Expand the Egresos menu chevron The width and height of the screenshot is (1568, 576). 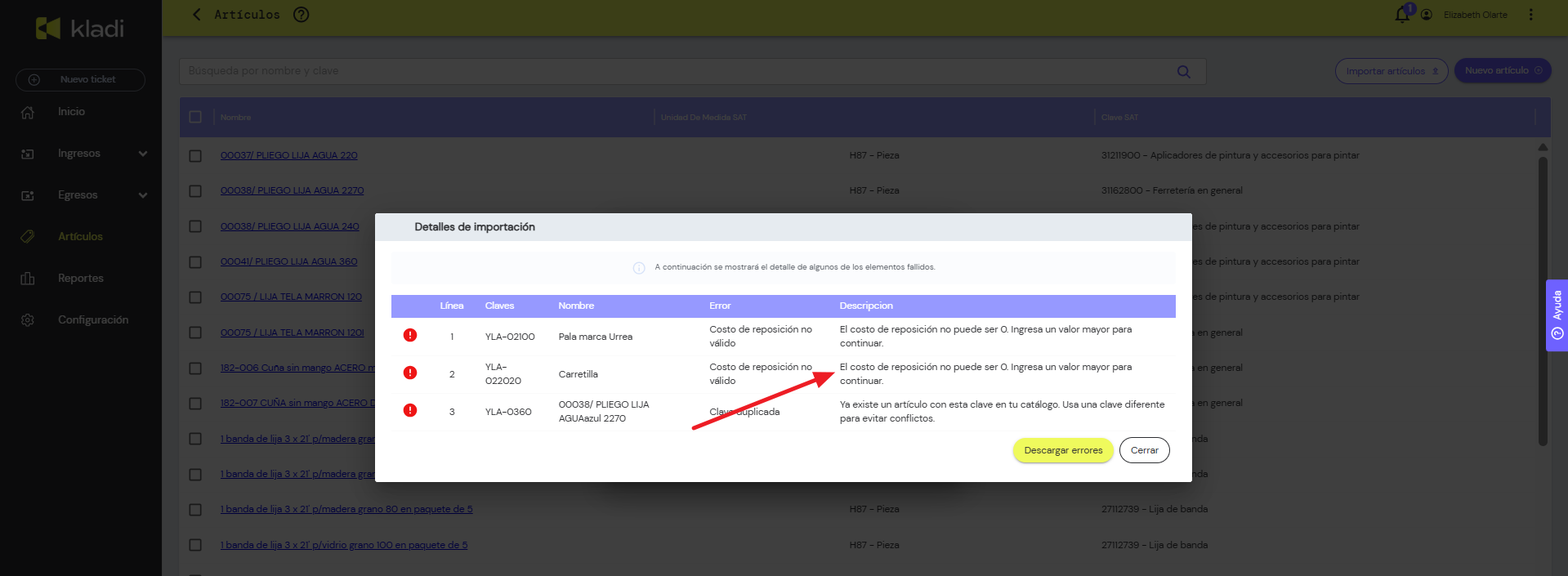[143, 195]
